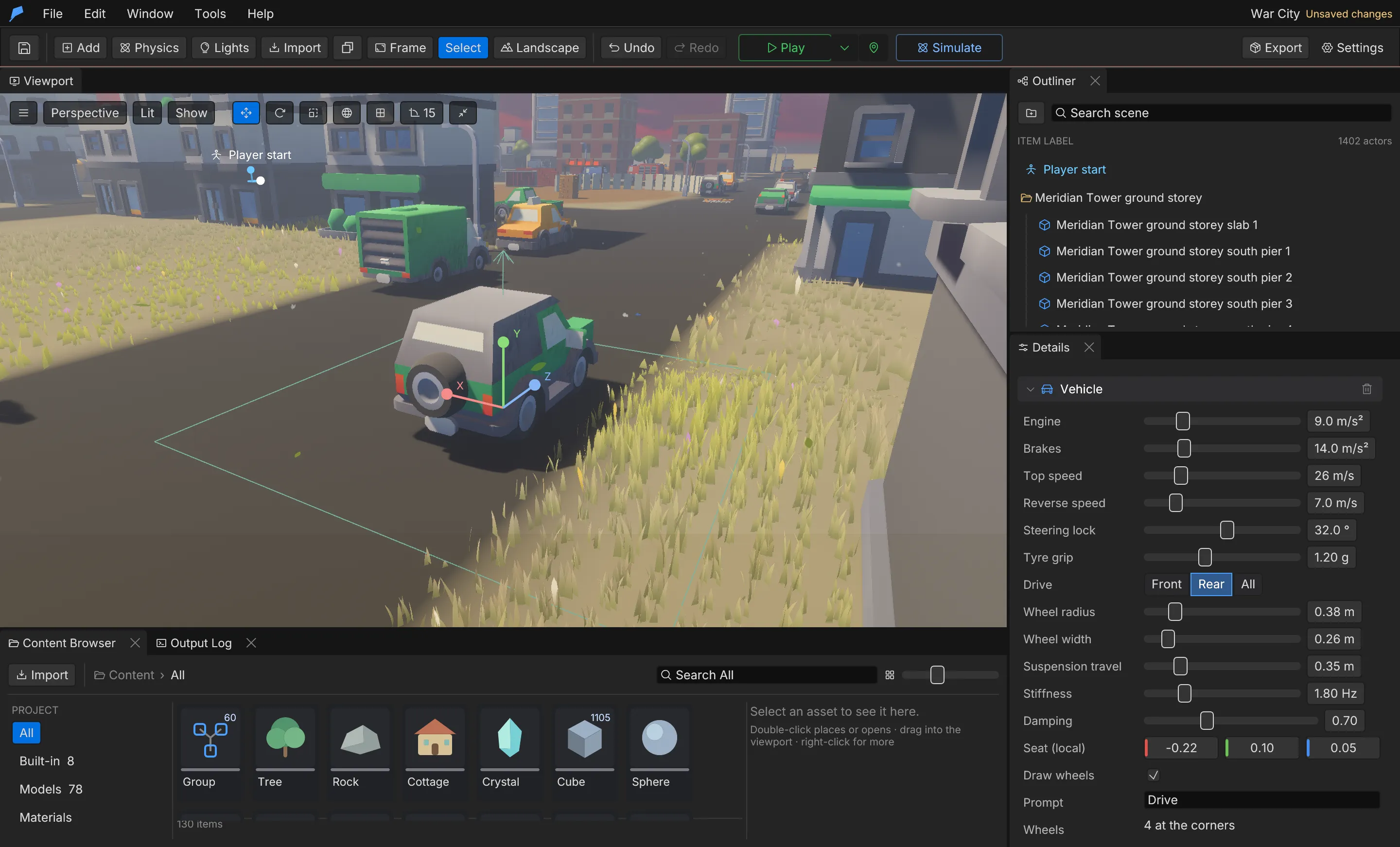Click the save icon in toolbar

tap(24, 48)
